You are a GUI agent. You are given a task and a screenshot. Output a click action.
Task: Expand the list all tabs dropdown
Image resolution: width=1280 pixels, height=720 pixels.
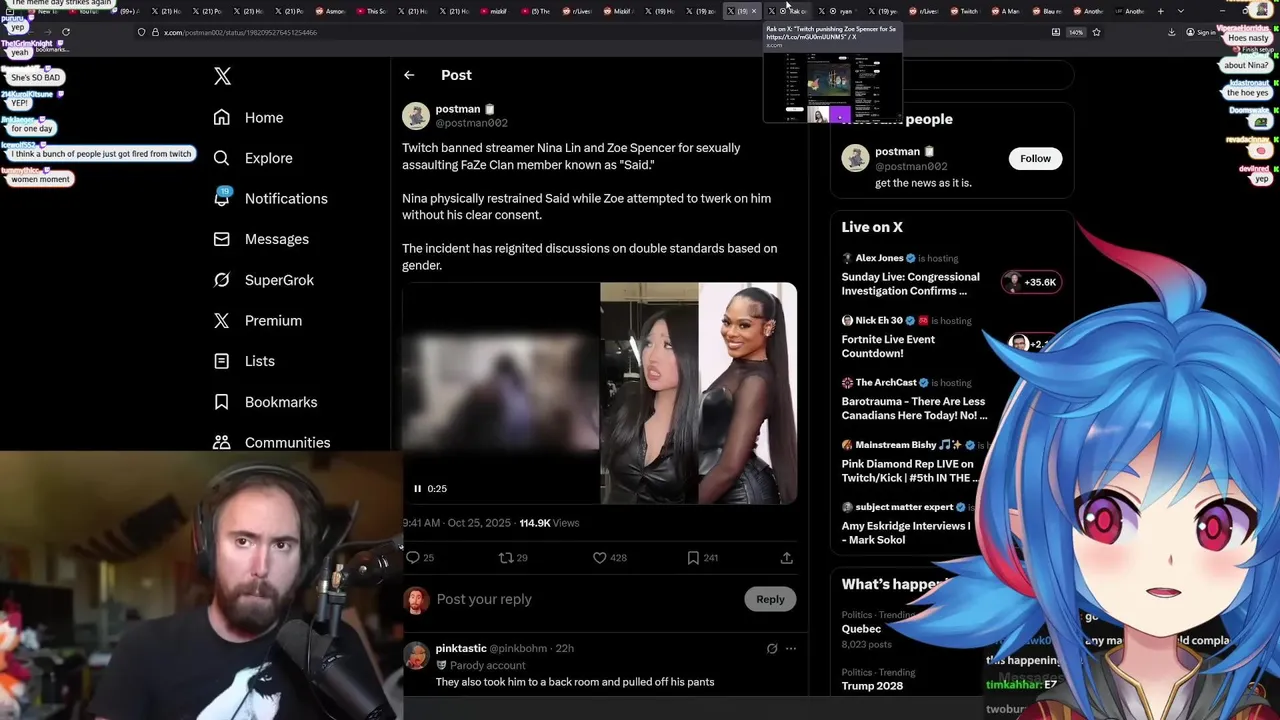[1181, 11]
